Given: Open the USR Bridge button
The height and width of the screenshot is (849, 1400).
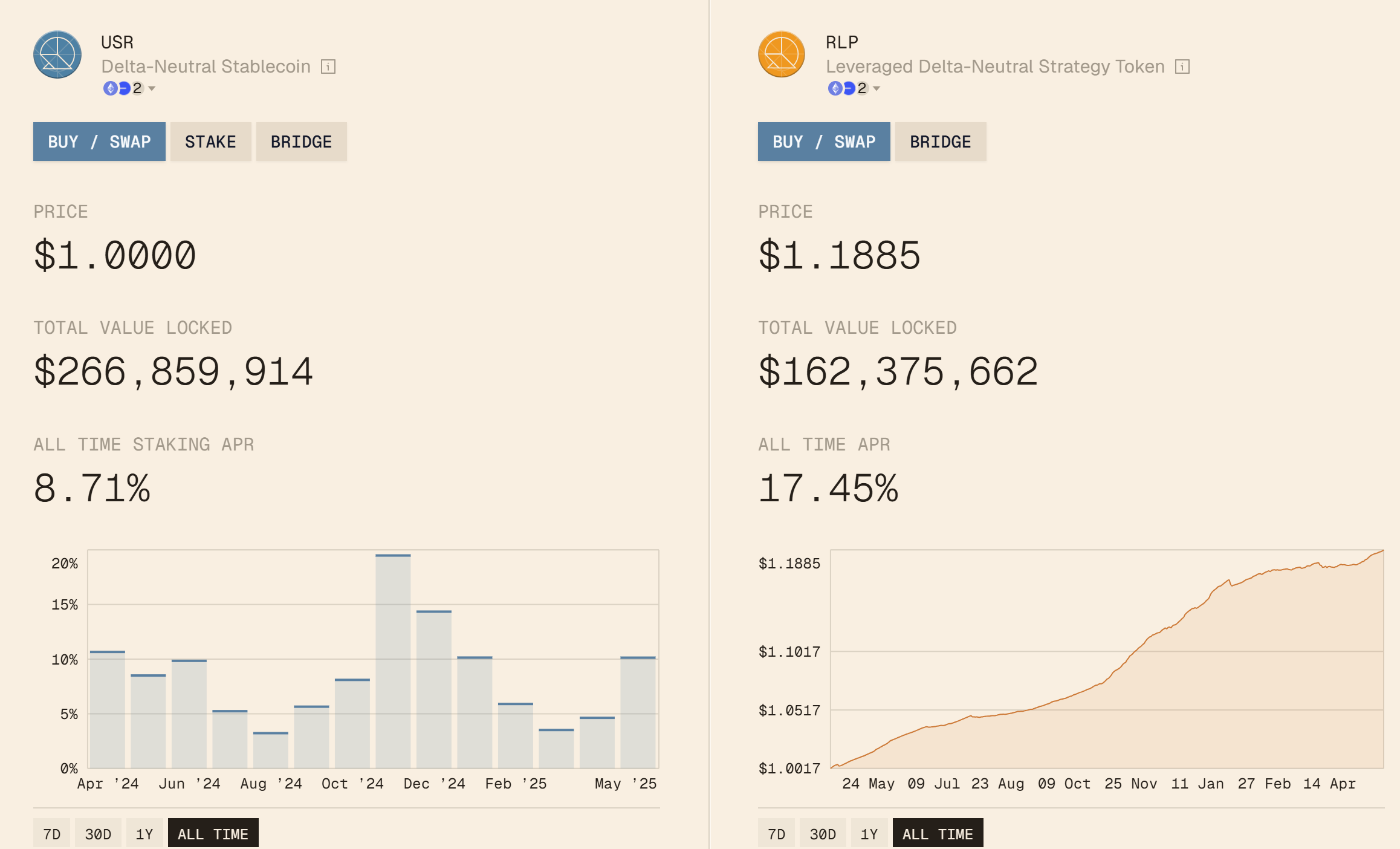Looking at the screenshot, I should point(301,141).
